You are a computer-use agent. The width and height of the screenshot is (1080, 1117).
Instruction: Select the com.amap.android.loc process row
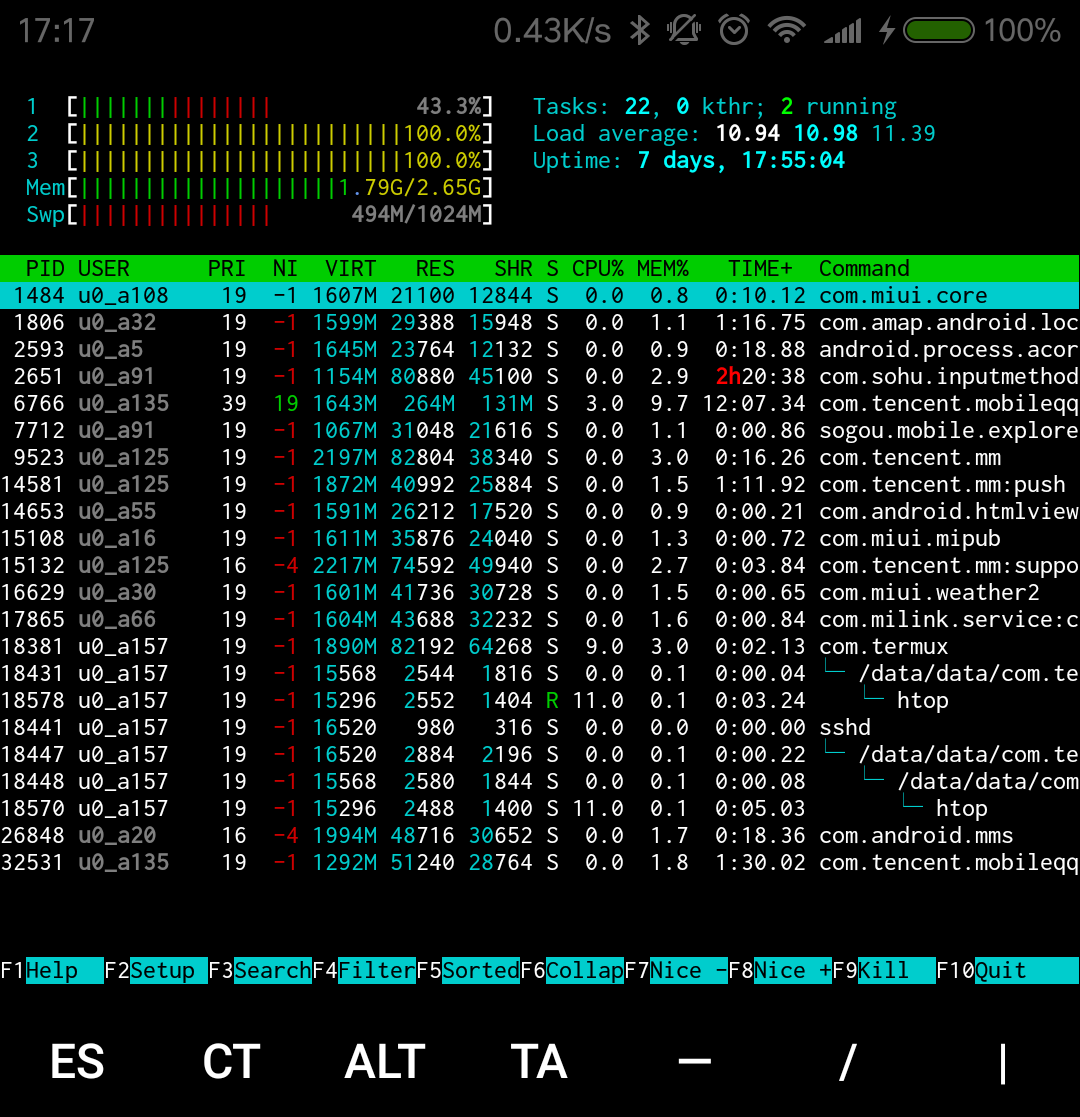click(x=540, y=323)
